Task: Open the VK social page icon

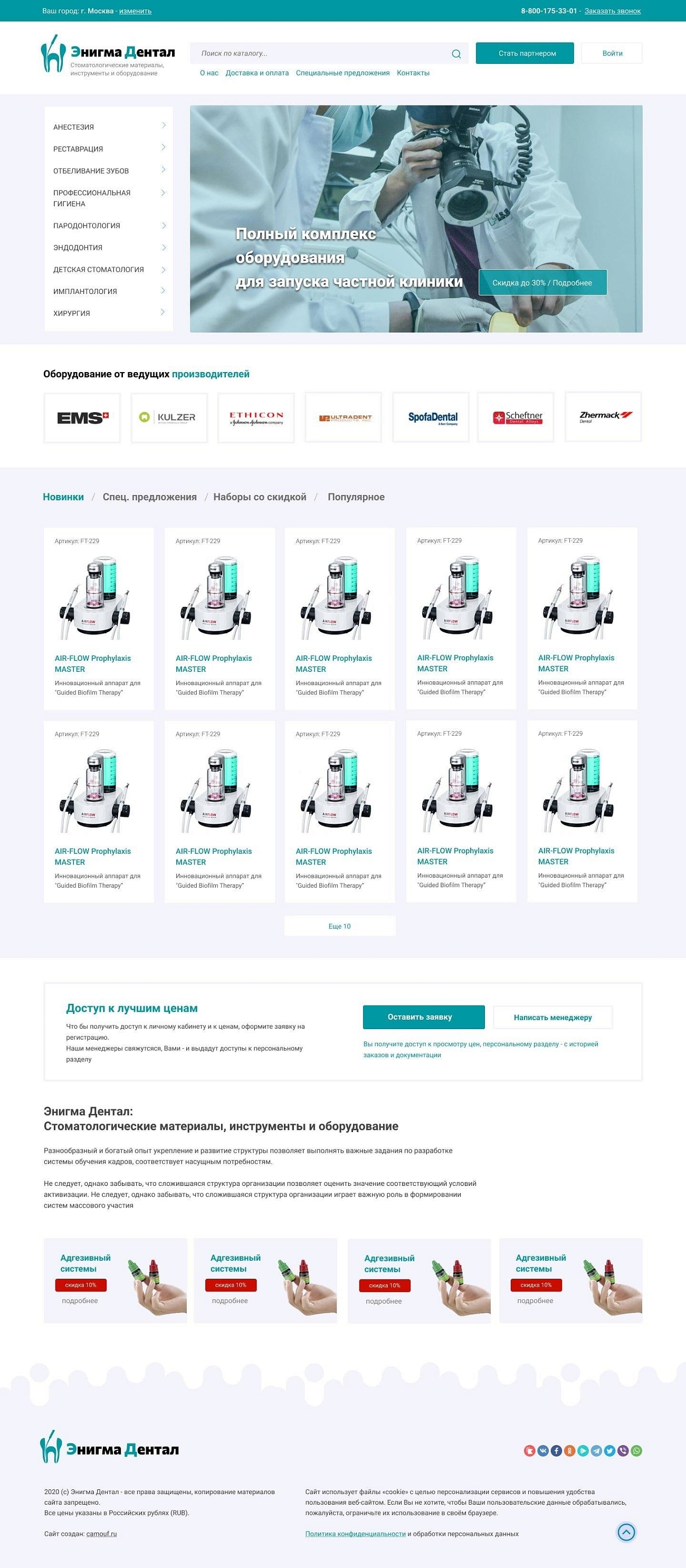Action: tap(543, 1450)
